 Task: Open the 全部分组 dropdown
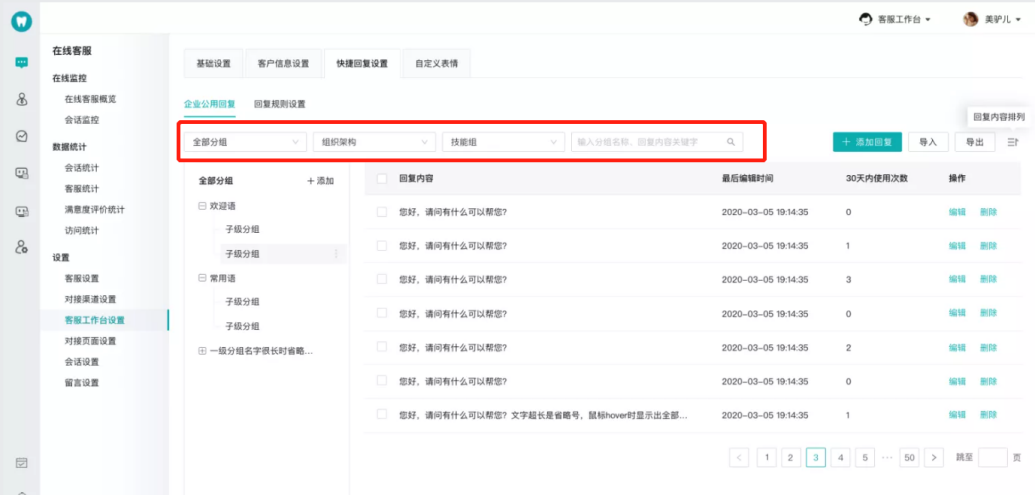245,142
